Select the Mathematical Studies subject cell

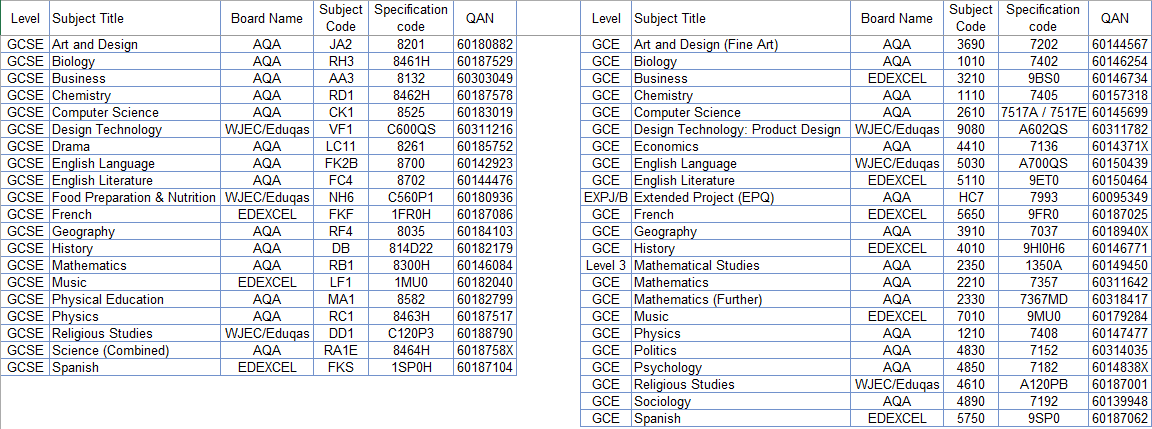click(741, 266)
